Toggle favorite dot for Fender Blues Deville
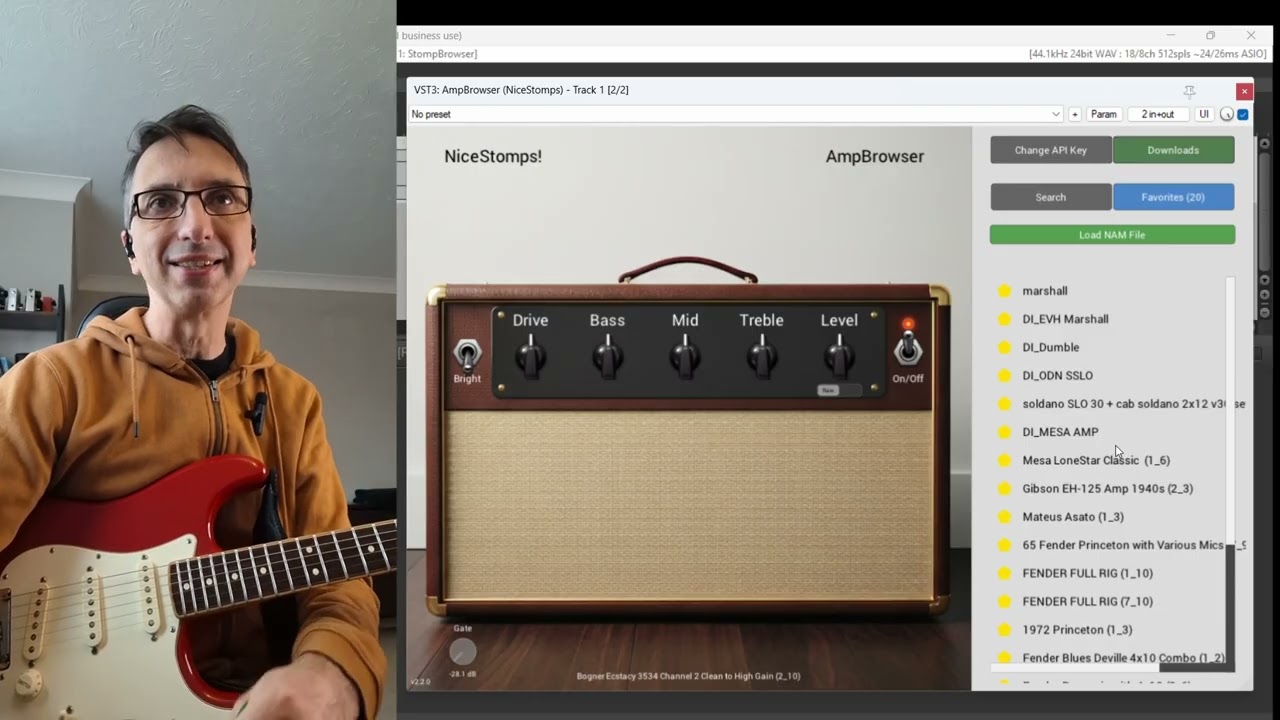Image resolution: width=1280 pixels, height=720 pixels. tap(1004, 658)
